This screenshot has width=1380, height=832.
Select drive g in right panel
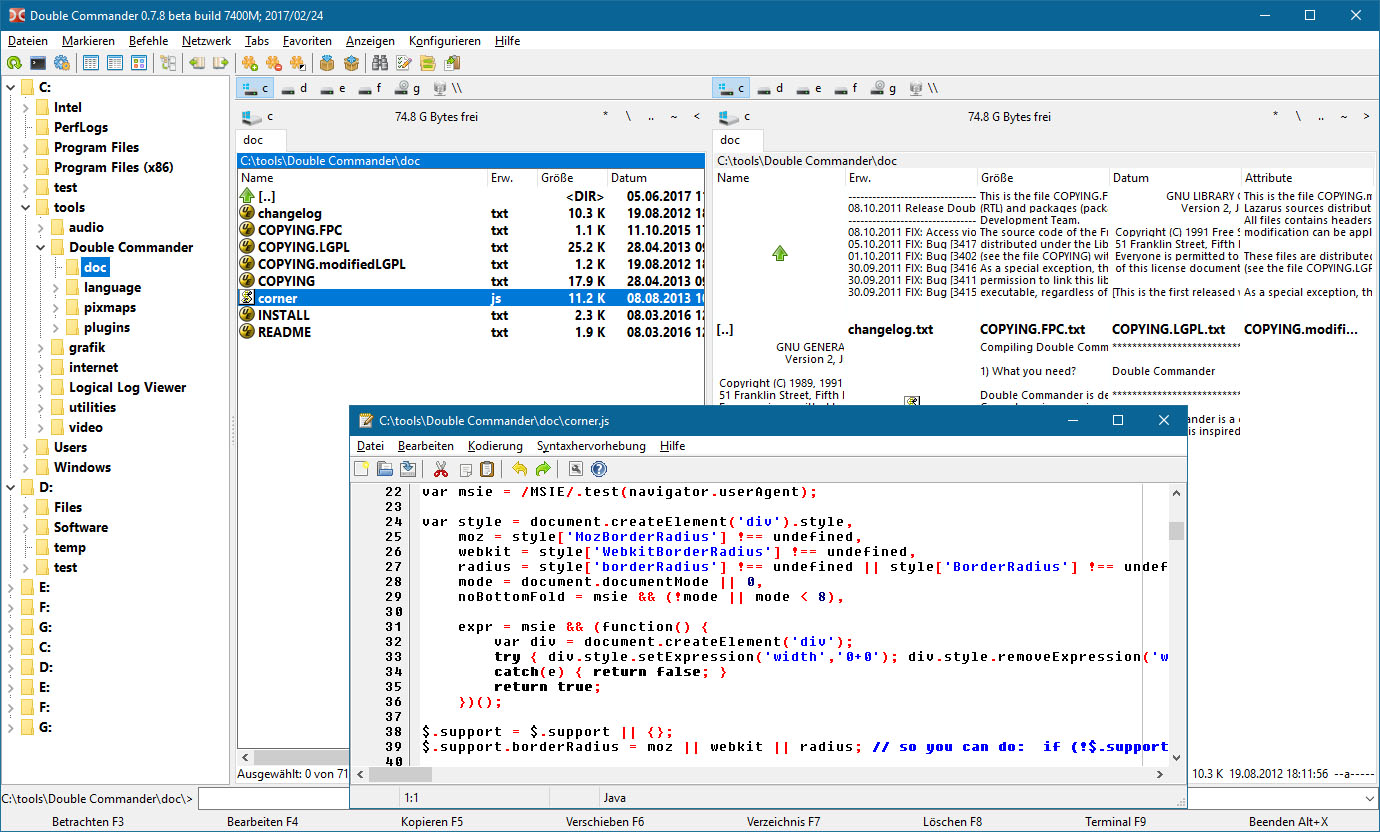pos(884,88)
